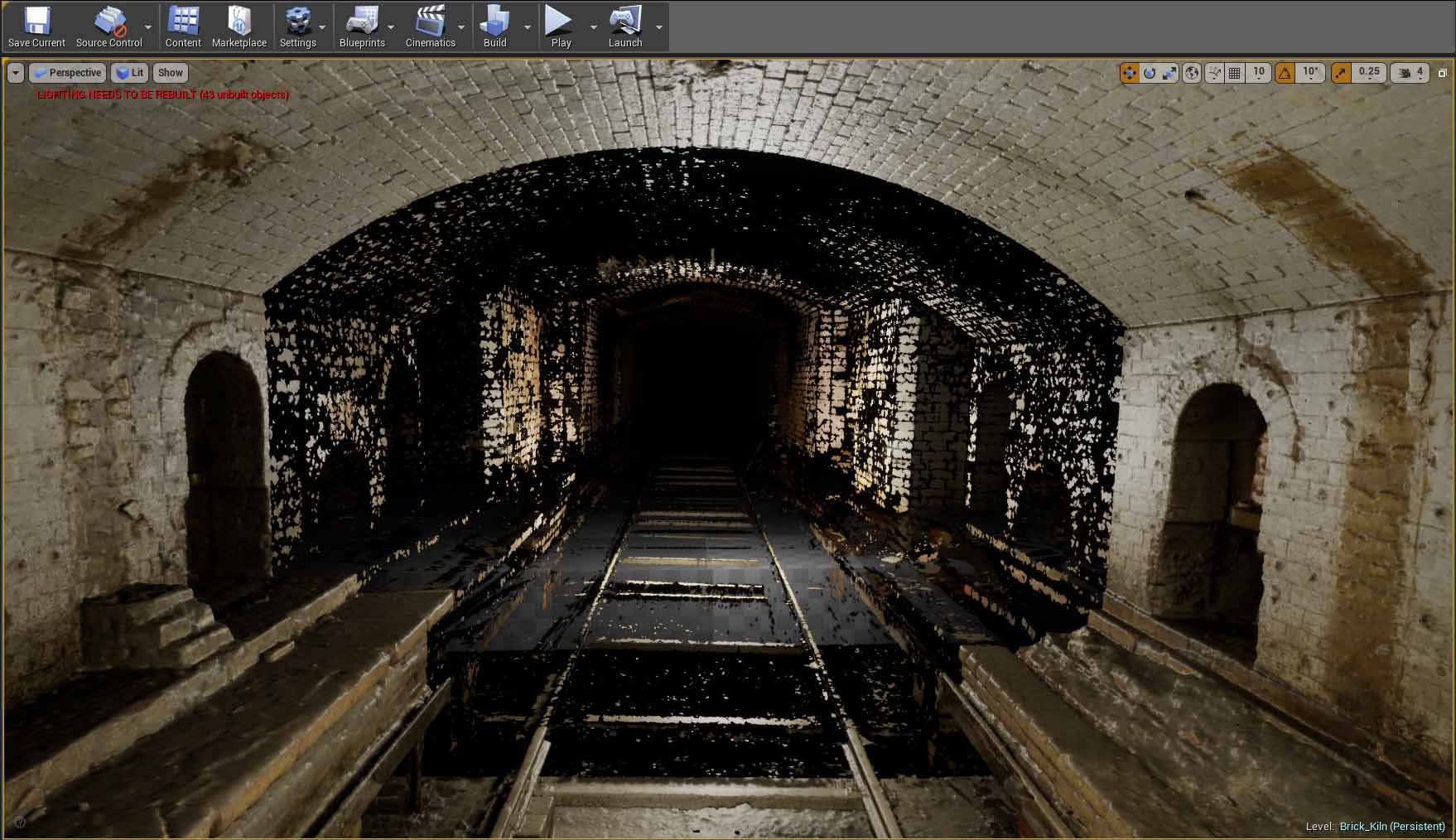Toggle surface snapping options
This screenshot has height=840, width=1456.
click(1215, 73)
